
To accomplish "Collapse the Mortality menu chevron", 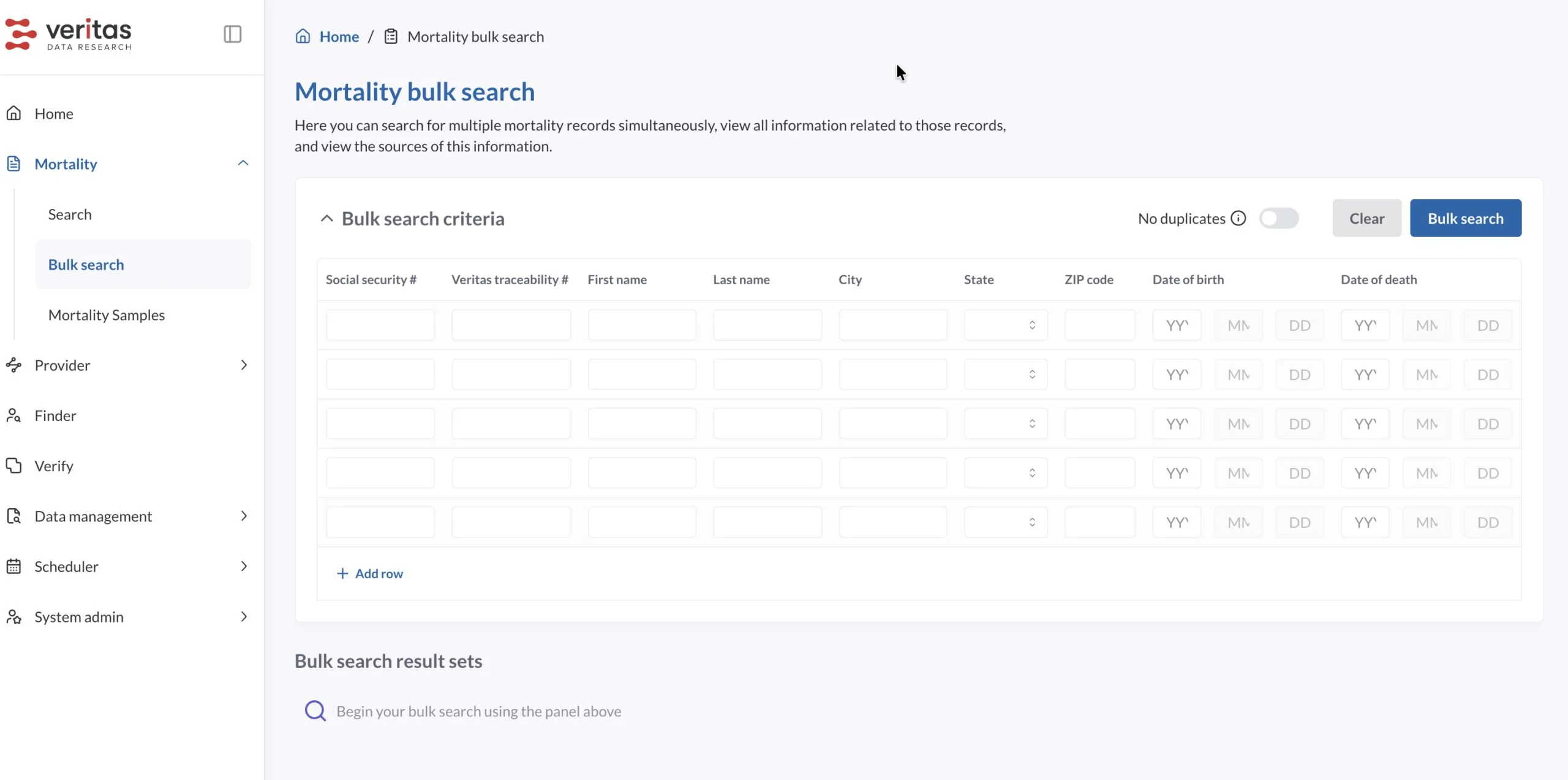I will click(x=243, y=163).
